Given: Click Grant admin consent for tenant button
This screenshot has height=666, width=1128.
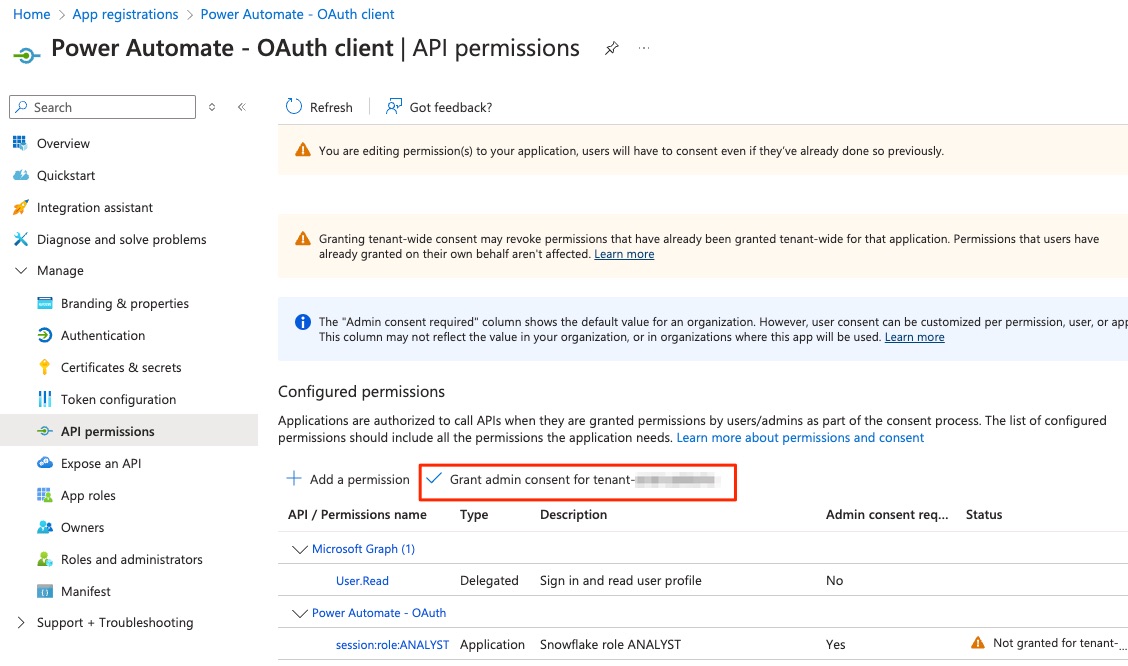Looking at the screenshot, I should (578, 480).
